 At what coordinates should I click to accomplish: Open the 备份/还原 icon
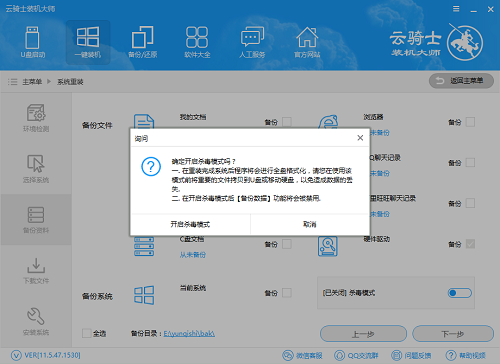[142, 37]
